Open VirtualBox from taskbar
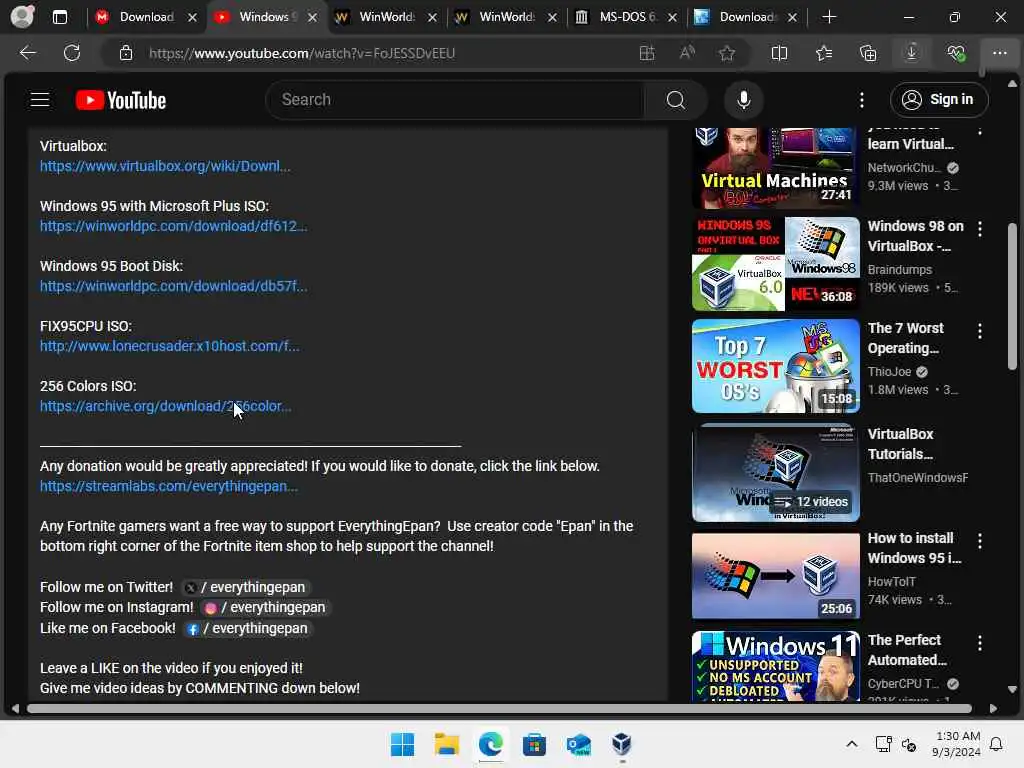 point(622,744)
